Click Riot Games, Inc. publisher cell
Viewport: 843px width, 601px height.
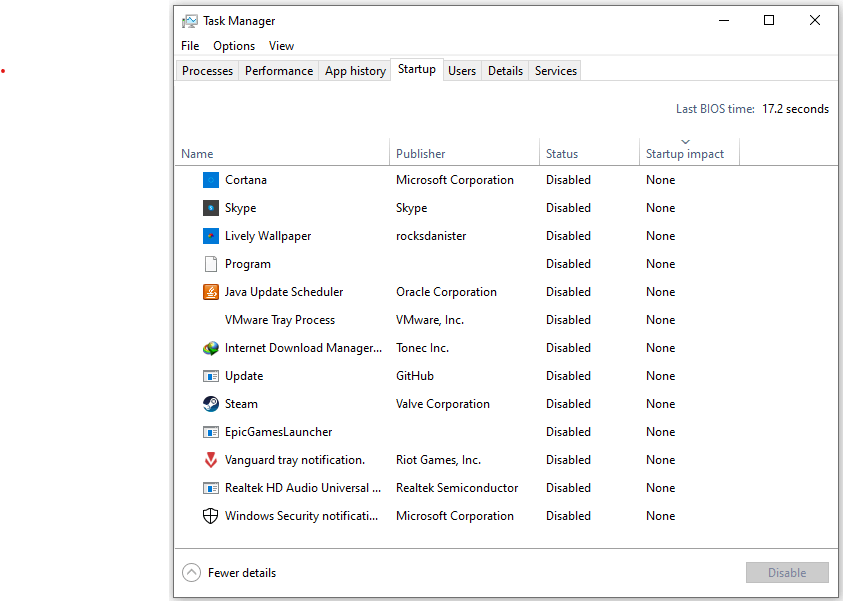438,460
